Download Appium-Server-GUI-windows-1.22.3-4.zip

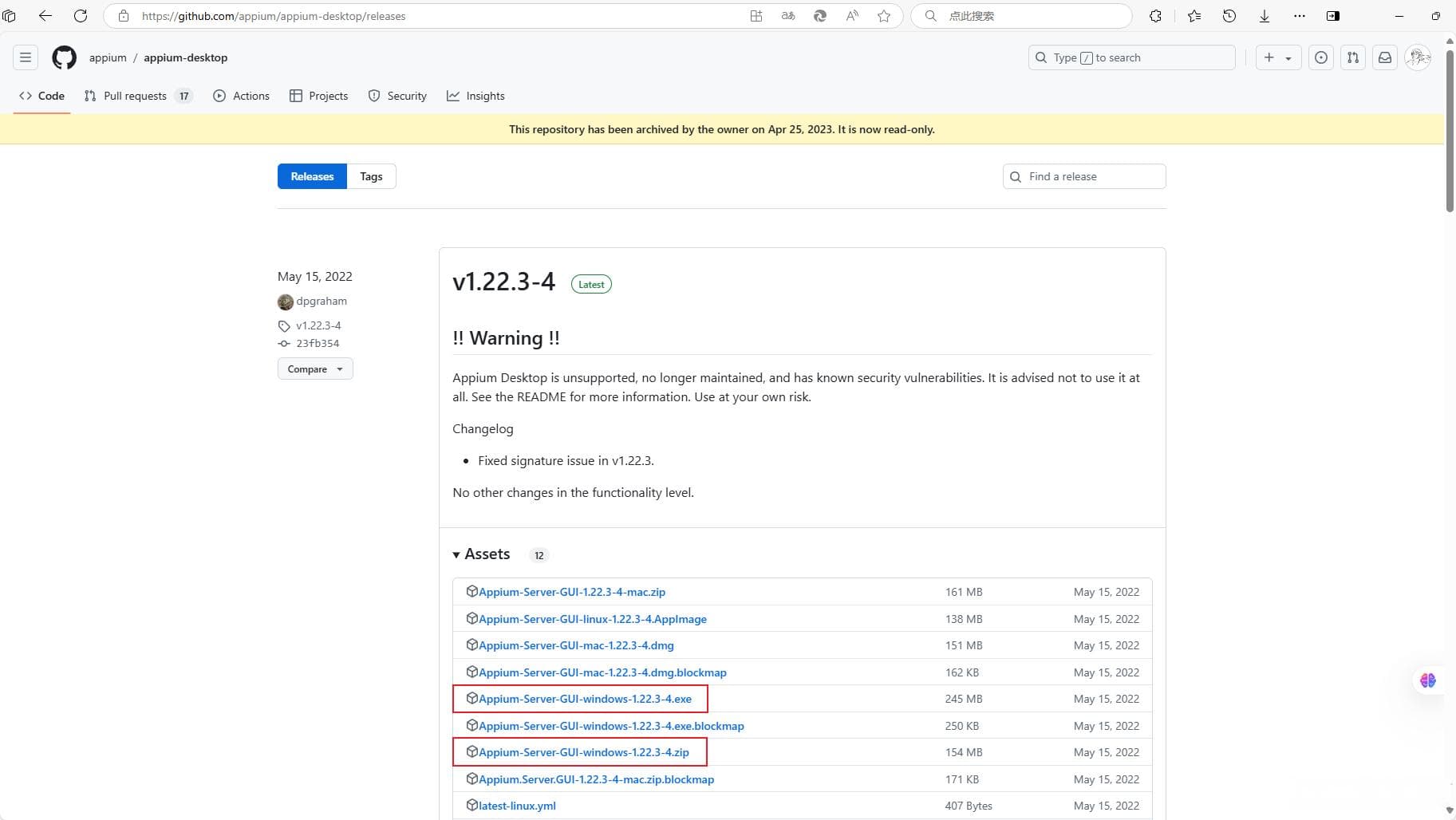(584, 752)
